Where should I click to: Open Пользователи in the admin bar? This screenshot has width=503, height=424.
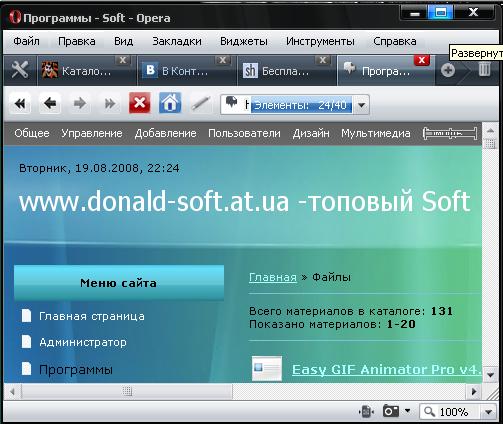click(244, 133)
